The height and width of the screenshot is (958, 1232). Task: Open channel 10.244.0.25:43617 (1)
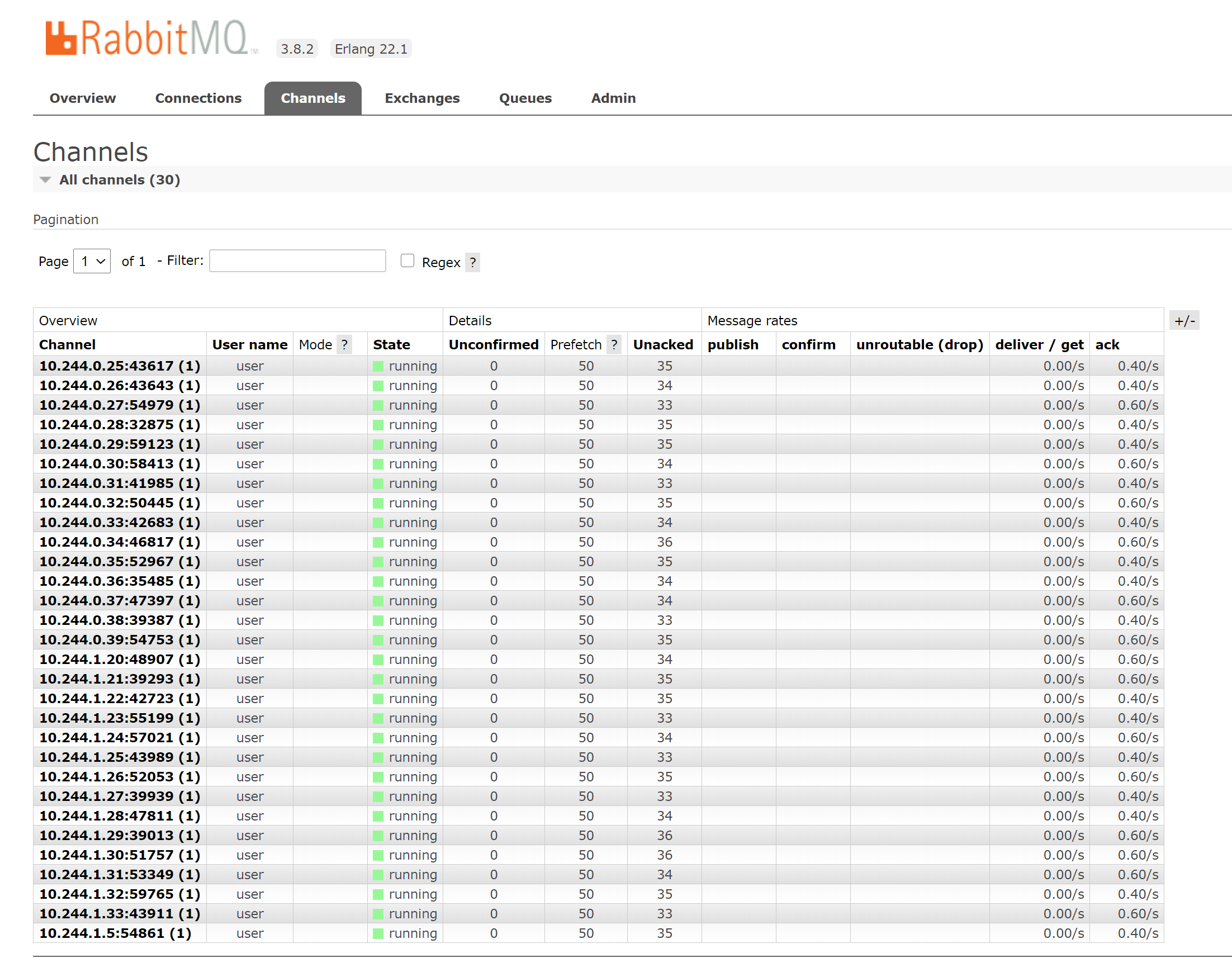pyautogui.click(x=120, y=366)
